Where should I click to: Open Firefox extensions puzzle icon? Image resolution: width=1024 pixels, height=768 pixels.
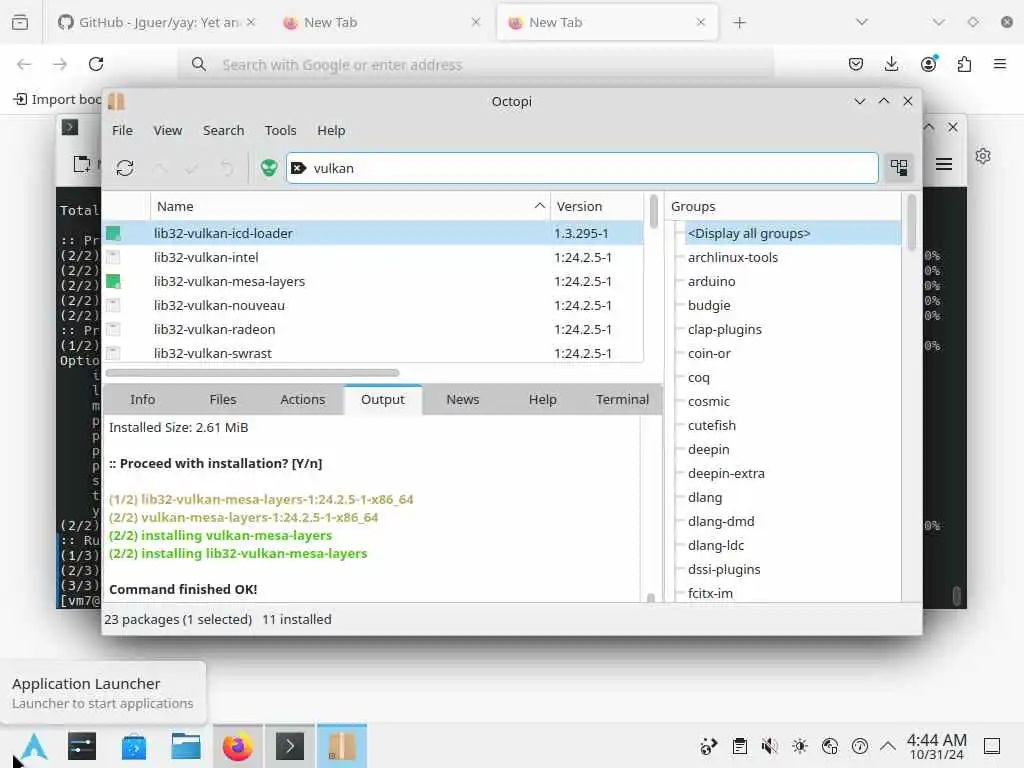click(964, 64)
